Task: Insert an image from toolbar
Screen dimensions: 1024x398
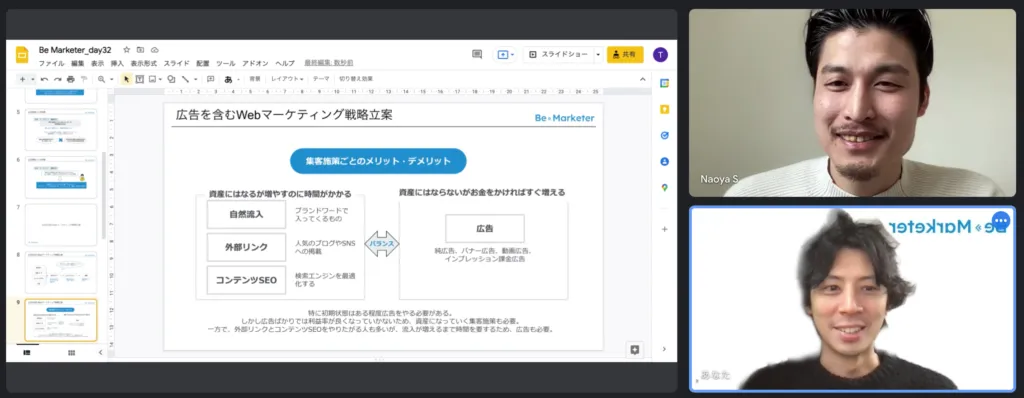Action: click(x=152, y=79)
